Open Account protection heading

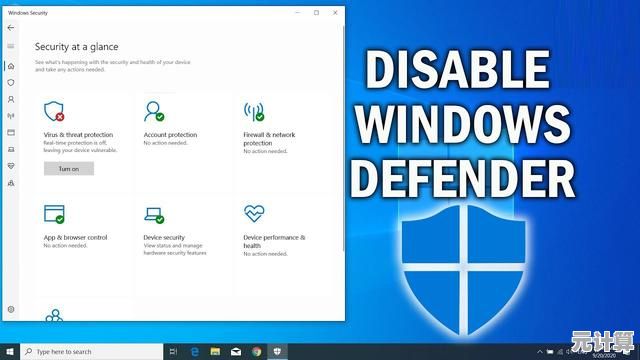tap(170, 134)
